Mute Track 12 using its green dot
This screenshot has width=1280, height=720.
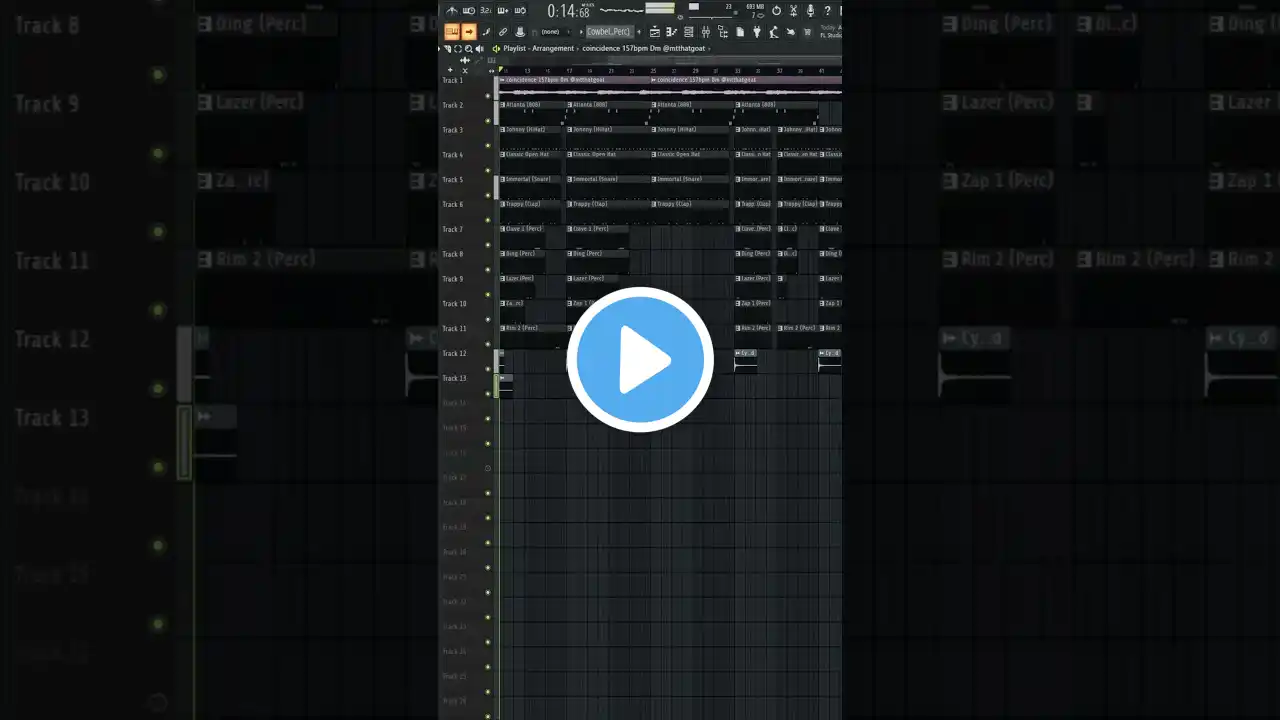(488, 369)
